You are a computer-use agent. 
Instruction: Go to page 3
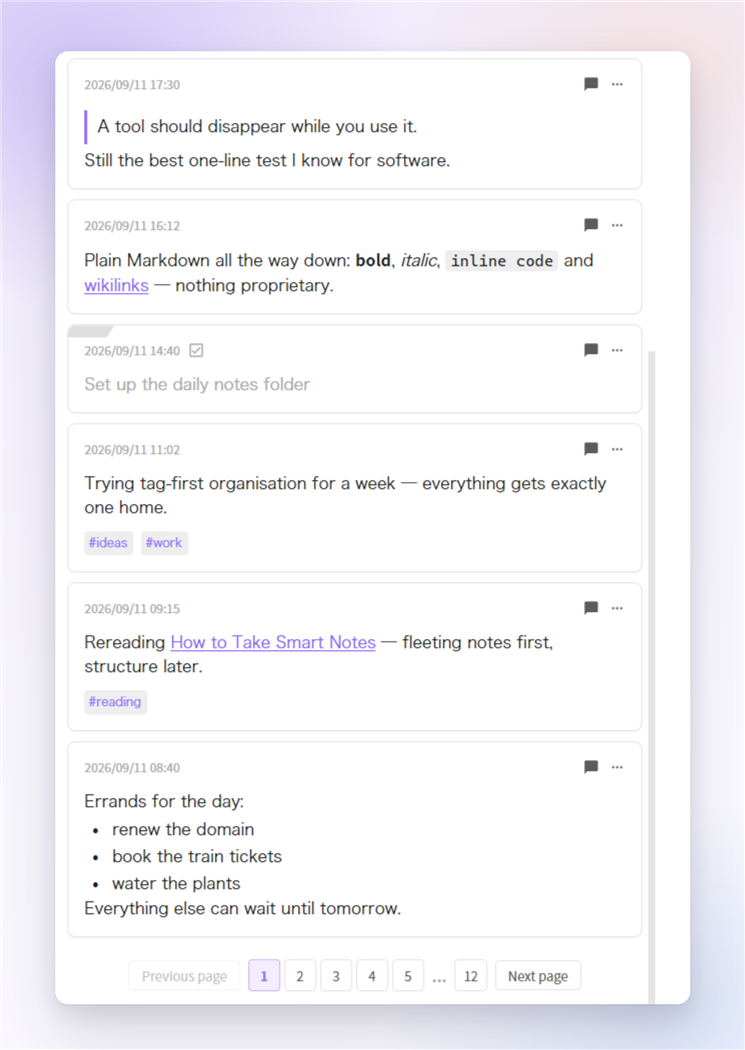(336, 976)
